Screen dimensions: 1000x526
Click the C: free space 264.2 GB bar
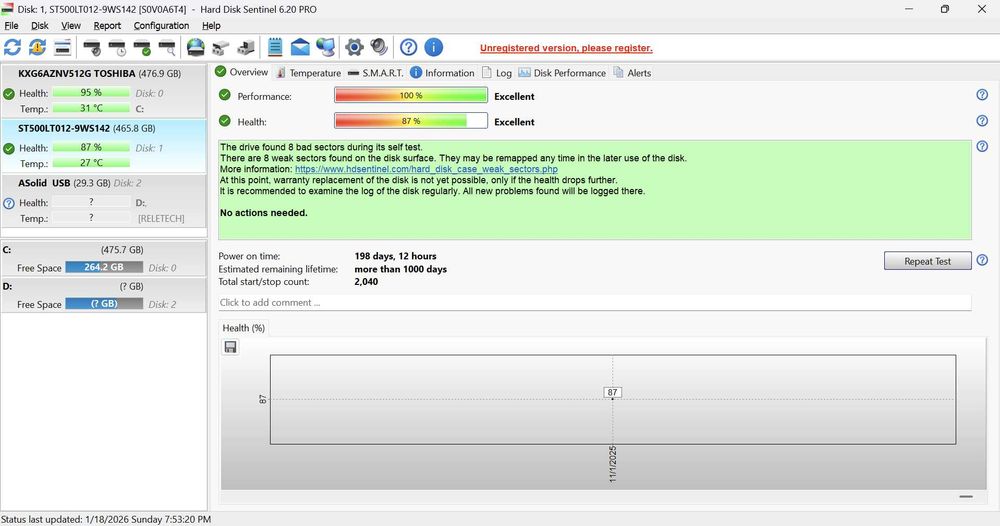coord(104,267)
